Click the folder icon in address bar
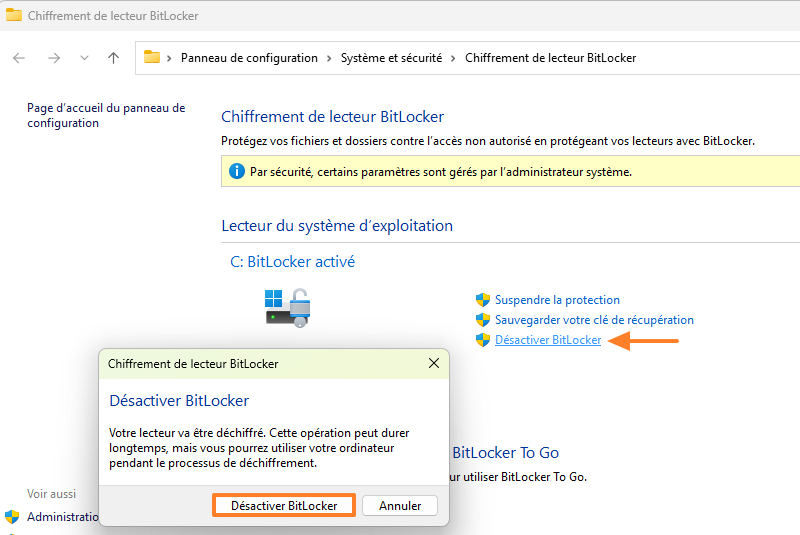This screenshot has width=800, height=535. [152, 57]
